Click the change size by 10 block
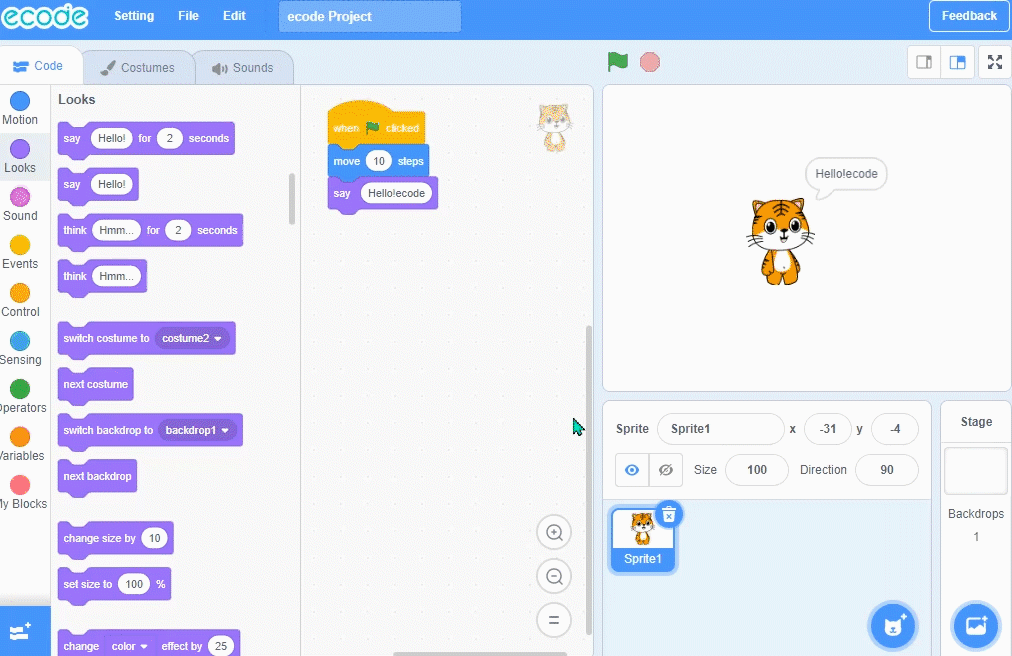 pyautogui.click(x=116, y=538)
